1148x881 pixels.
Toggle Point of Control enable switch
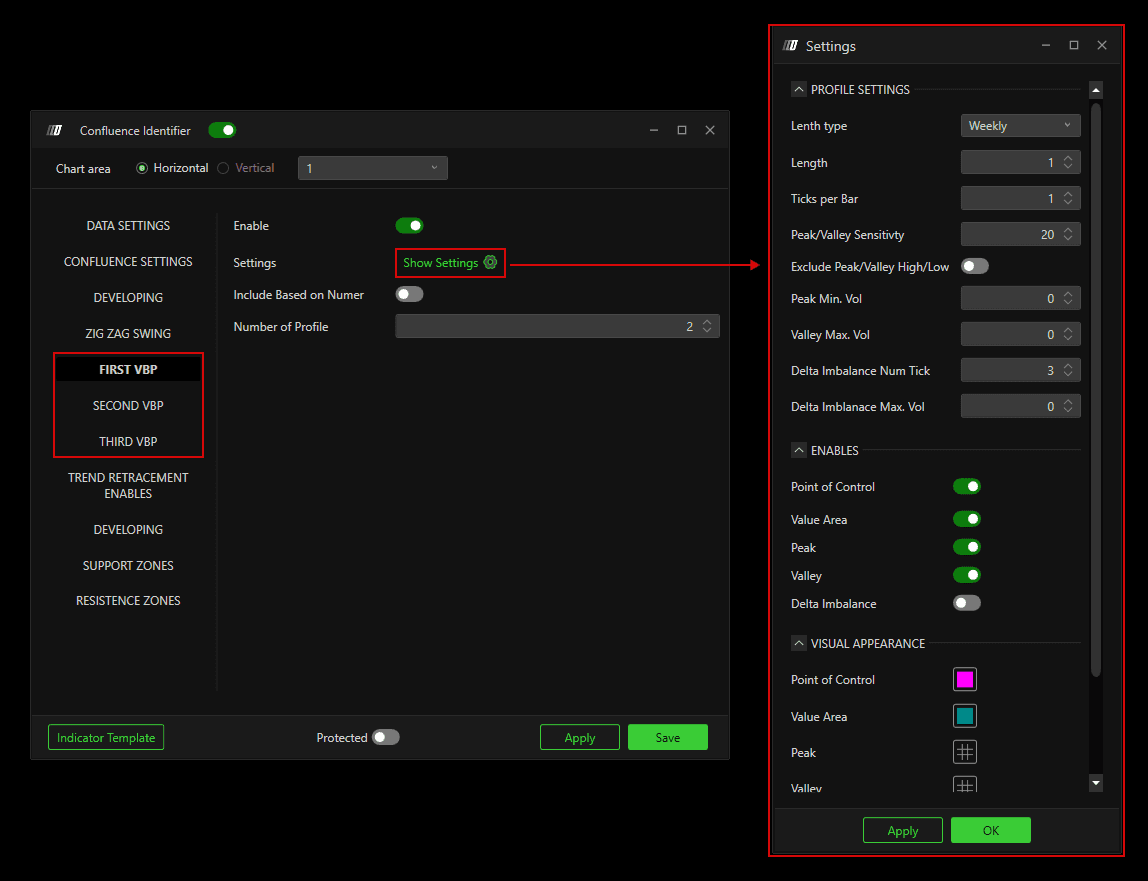[966, 486]
